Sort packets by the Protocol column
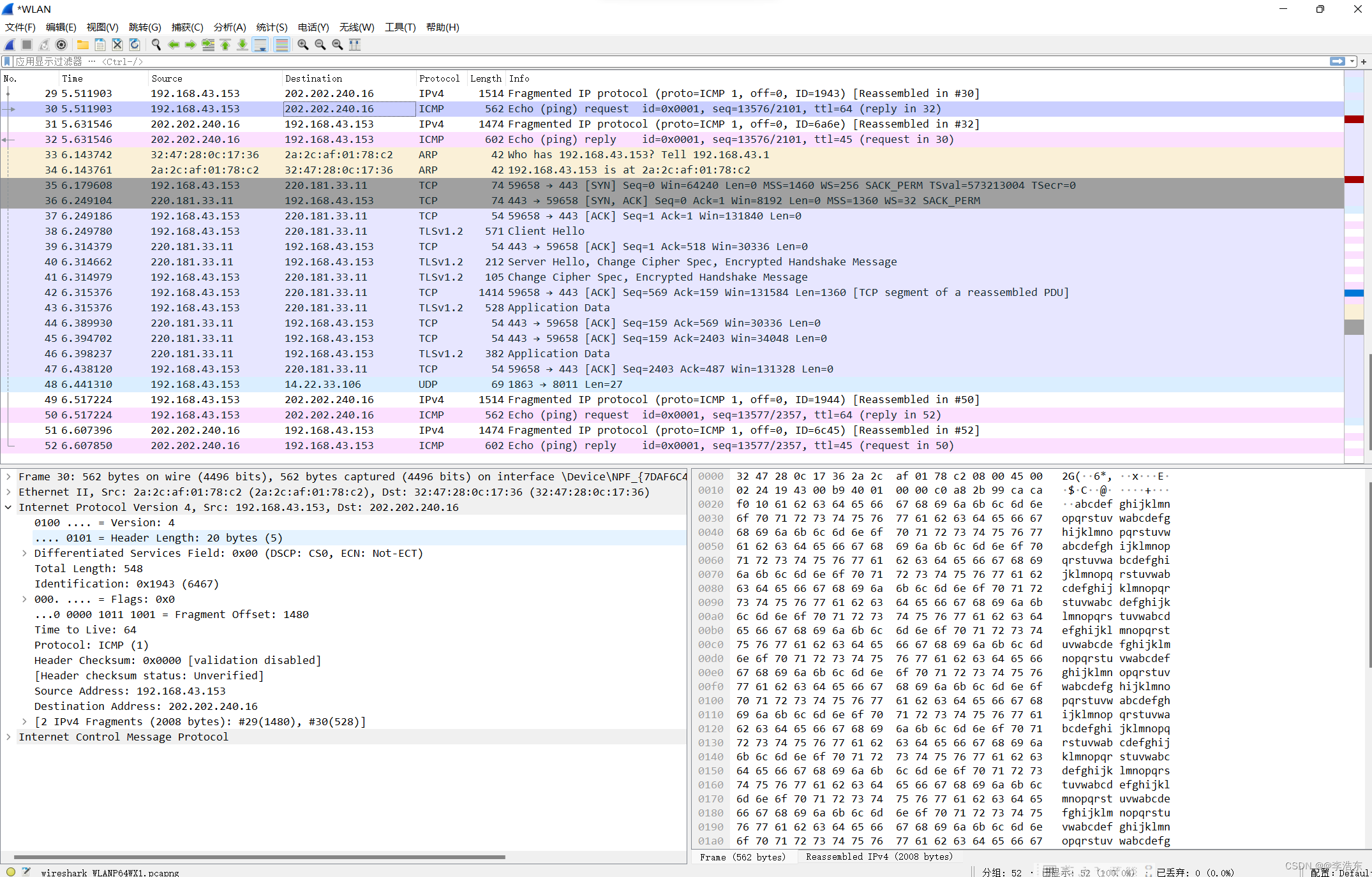Screen dimensions: 1372x877 tap(441, 78)
